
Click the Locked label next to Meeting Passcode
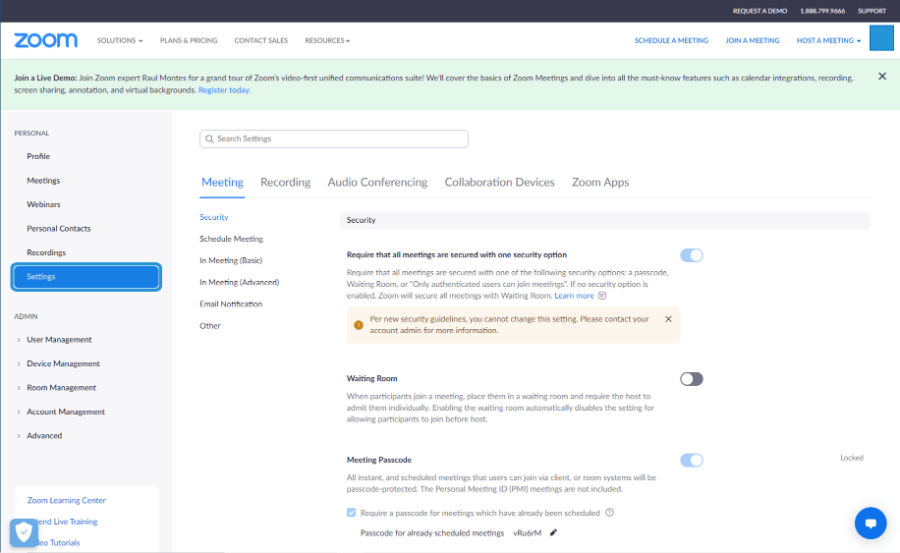[x=852, y=458]
